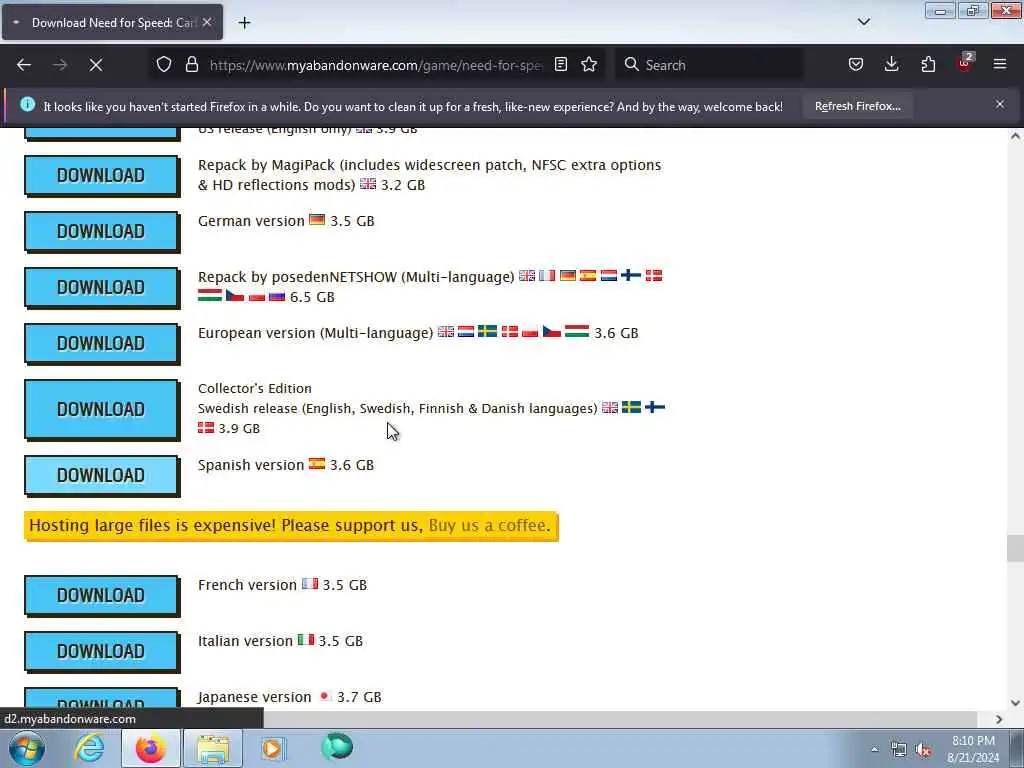Download the European multi-language version
The height and width of the screenshot is (768, 1024).
tap(101, 344)
